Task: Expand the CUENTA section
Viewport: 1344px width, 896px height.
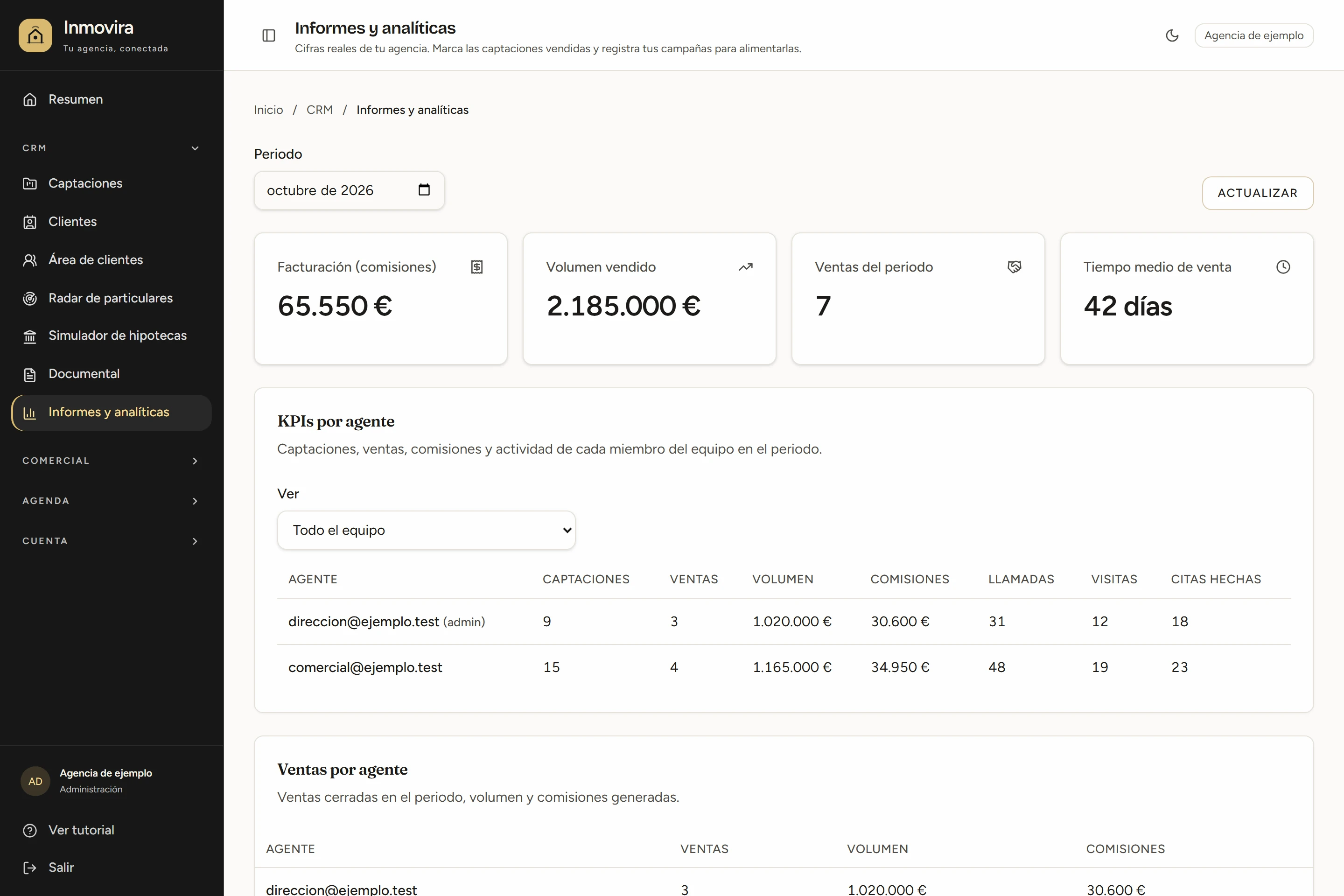Action: 112,540
